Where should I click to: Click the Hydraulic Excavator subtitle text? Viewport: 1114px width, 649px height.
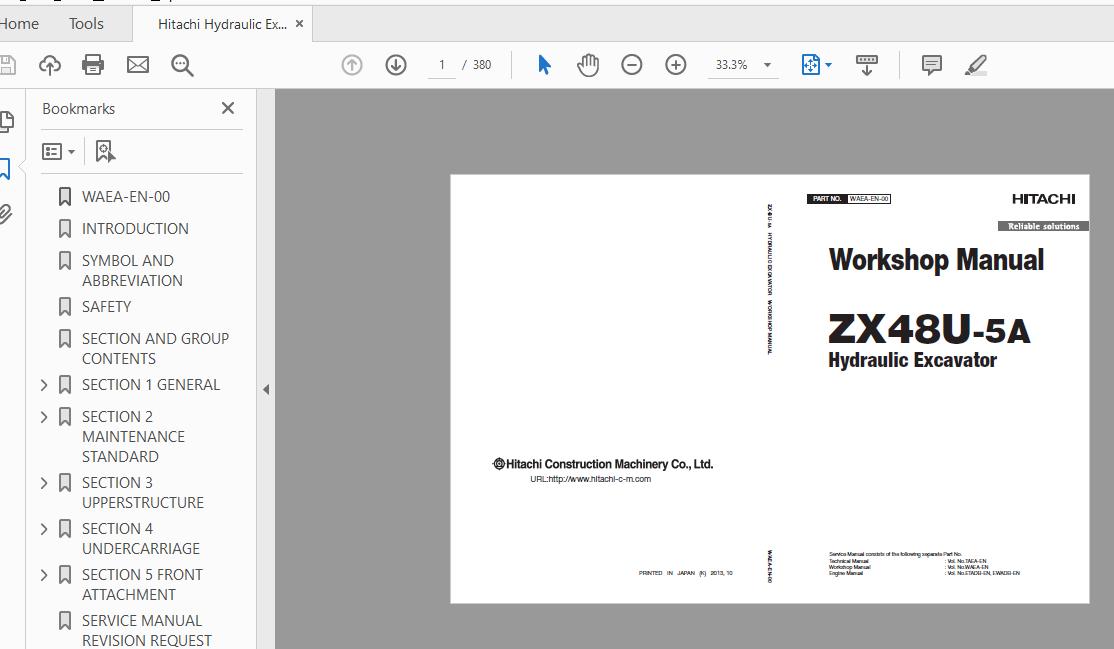tap(912, 360)
